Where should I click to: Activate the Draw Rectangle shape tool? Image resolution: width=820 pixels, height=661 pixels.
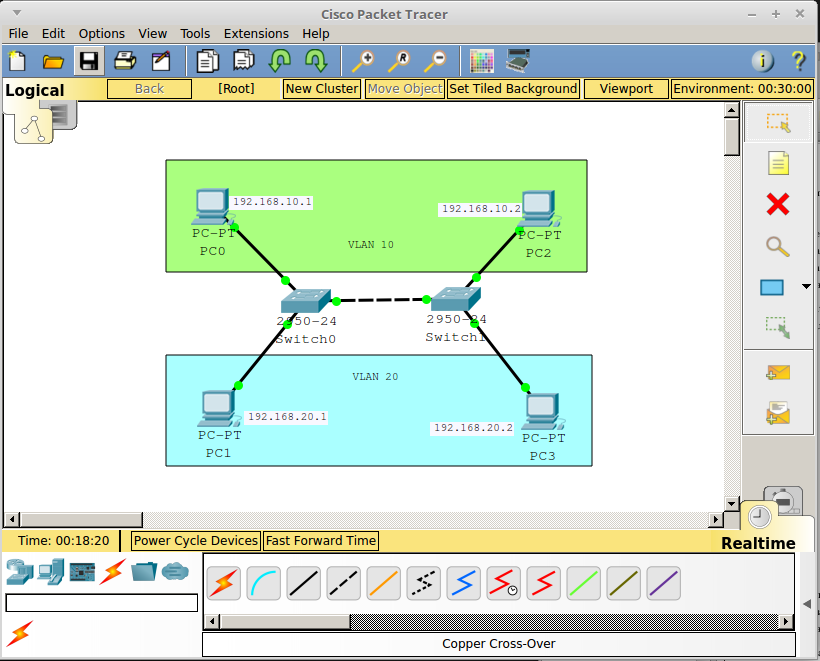pyautogui.click(x=770, y=287)
